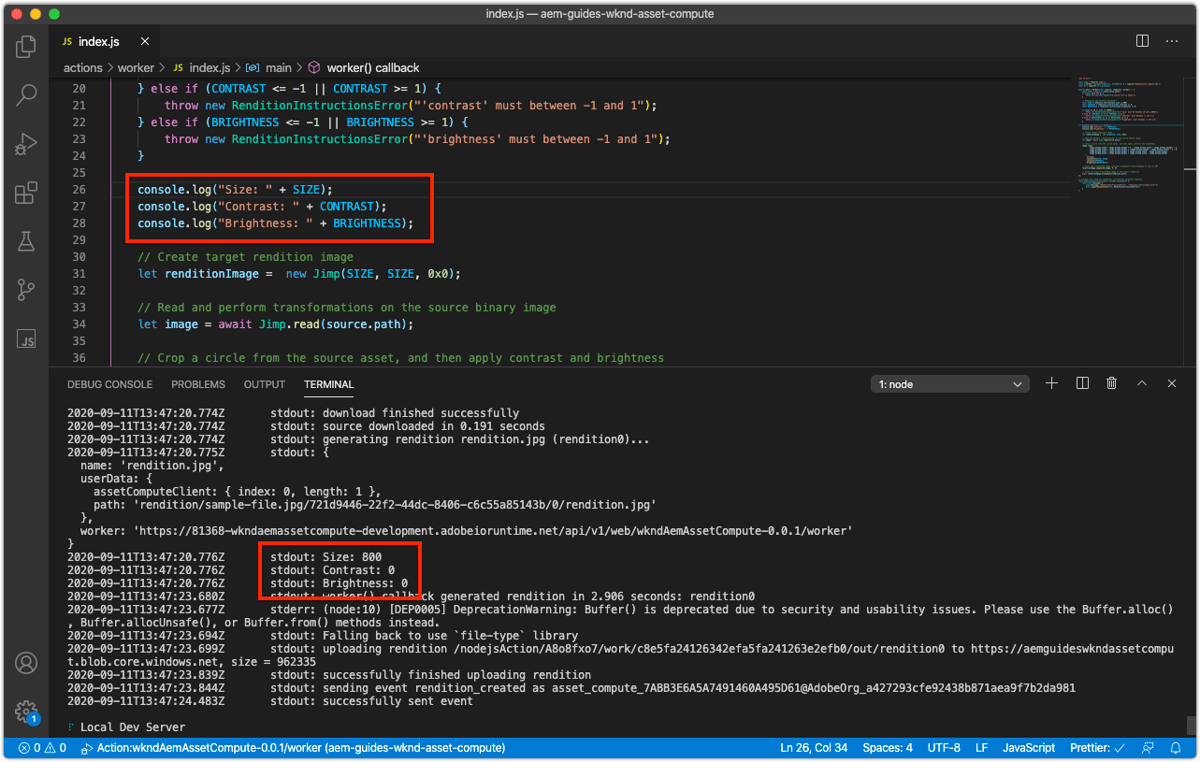The image size is (1200, 762).
Task: Switch to the Problems tab
Action: 198,384
